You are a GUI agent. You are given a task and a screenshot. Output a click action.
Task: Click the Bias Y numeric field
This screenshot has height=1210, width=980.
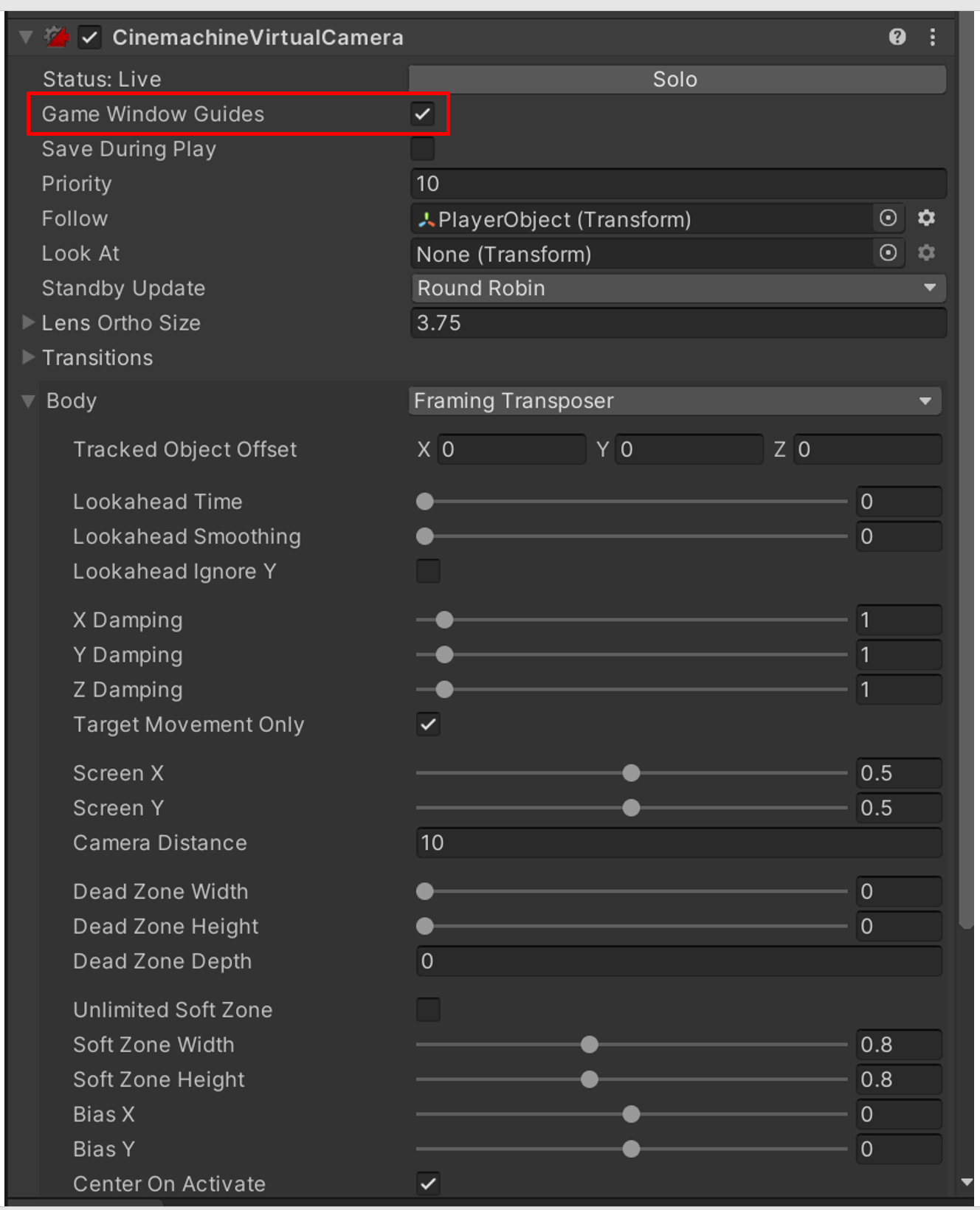click(x=899, y=1149)
